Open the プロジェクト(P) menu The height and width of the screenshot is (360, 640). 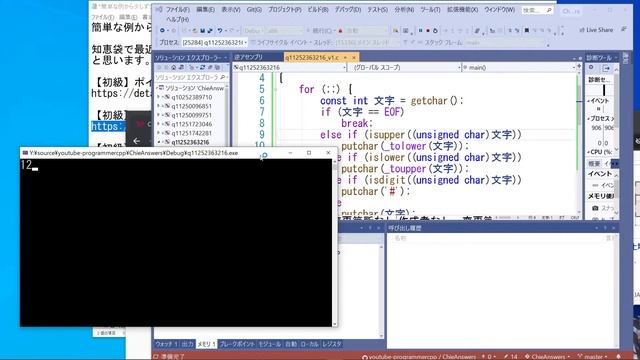284,10
